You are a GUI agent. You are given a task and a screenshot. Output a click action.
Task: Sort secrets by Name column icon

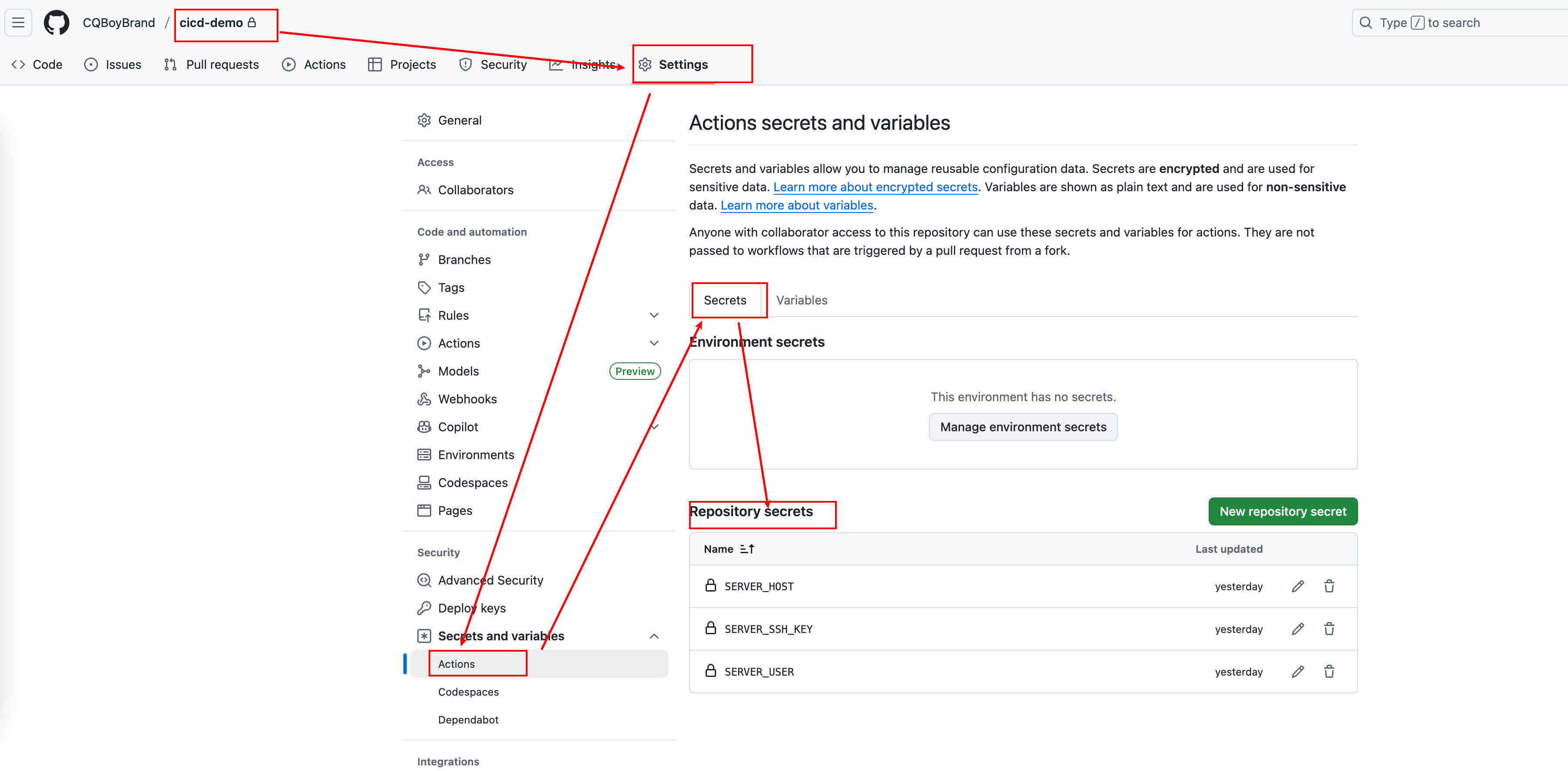[x=747, y=549]
